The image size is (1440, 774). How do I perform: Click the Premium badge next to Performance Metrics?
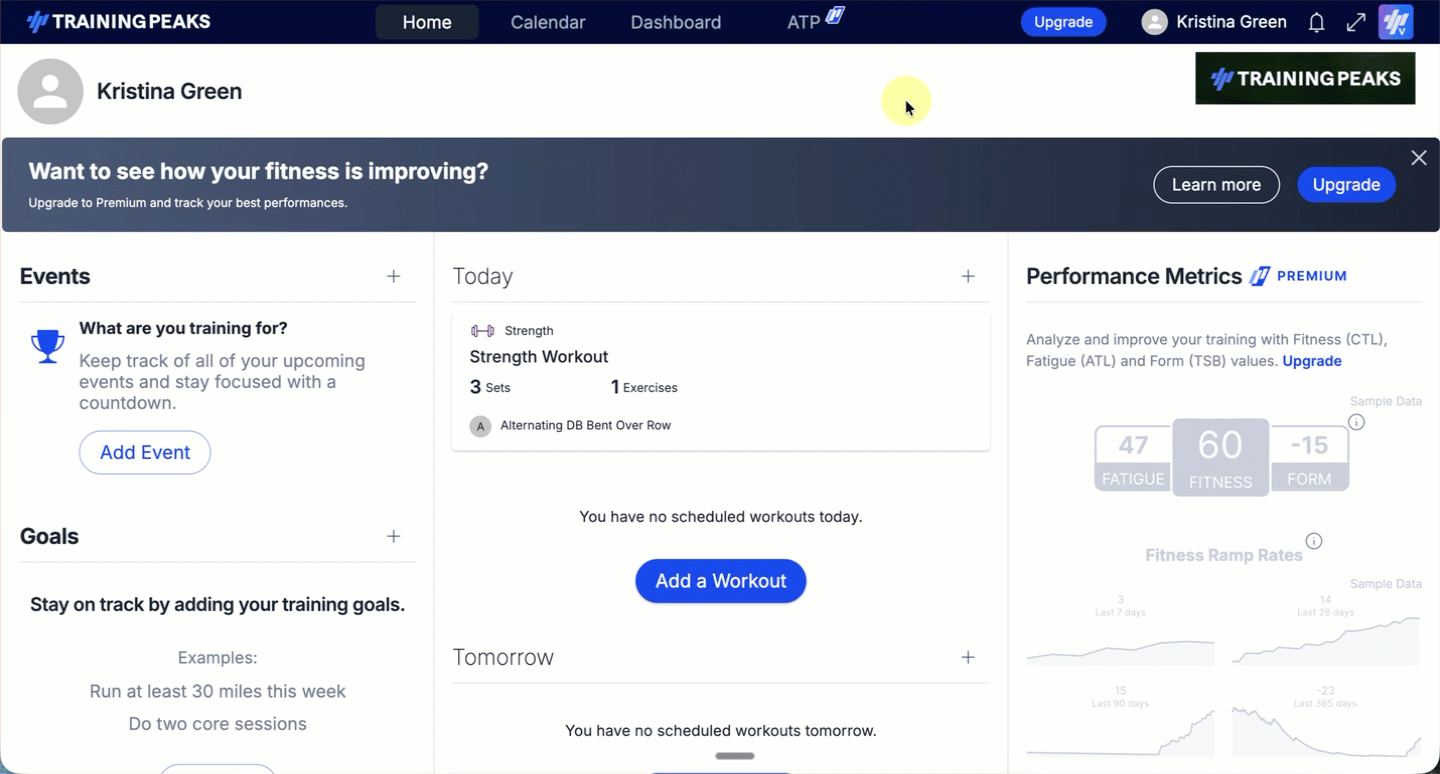pos(1299,276)
